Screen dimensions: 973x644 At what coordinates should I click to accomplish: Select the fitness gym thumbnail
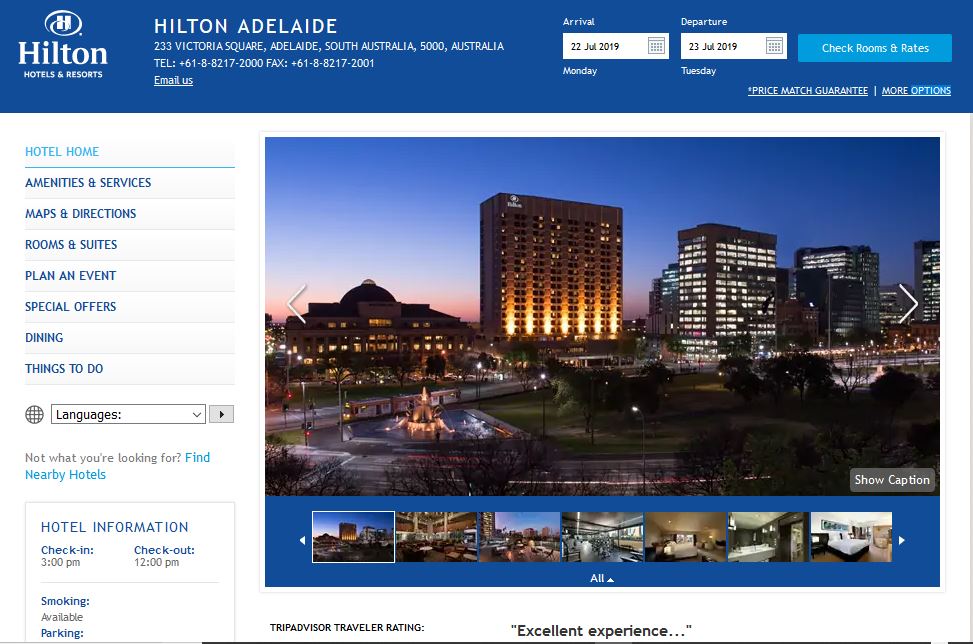(603, 537)
